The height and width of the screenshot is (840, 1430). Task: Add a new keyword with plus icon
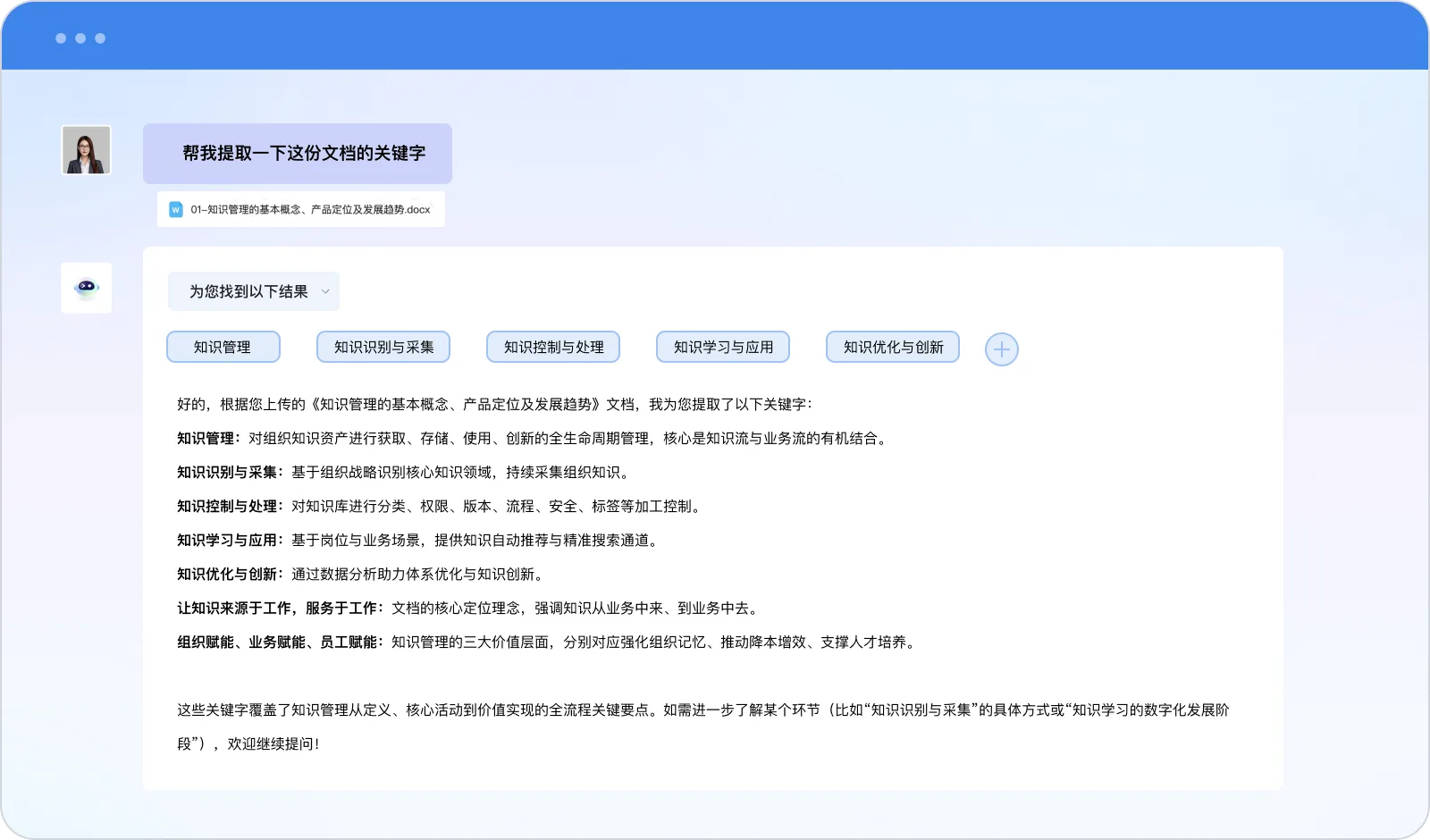coord(1002,349)
